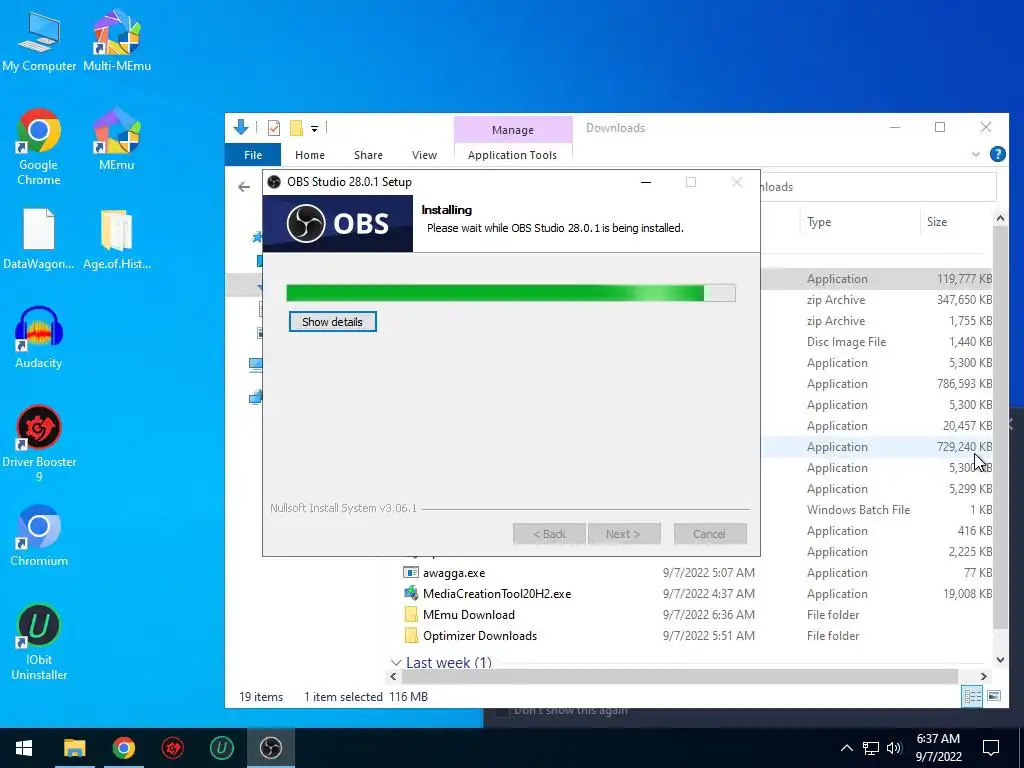
Task: Select the row sized 786,593 KB
Action: (x=877, y=384)
